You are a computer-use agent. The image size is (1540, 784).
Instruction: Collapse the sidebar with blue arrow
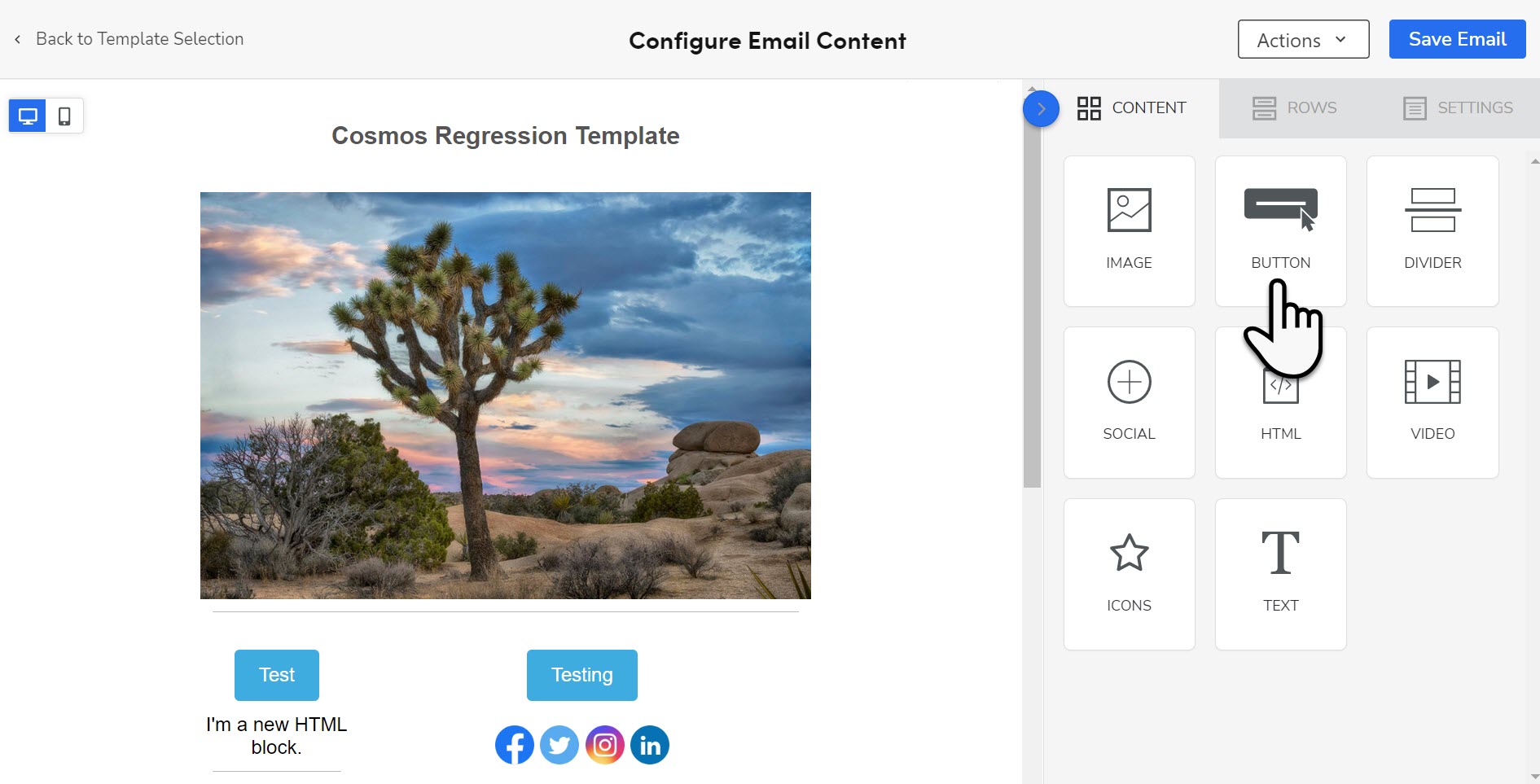tap(1041, 108)
